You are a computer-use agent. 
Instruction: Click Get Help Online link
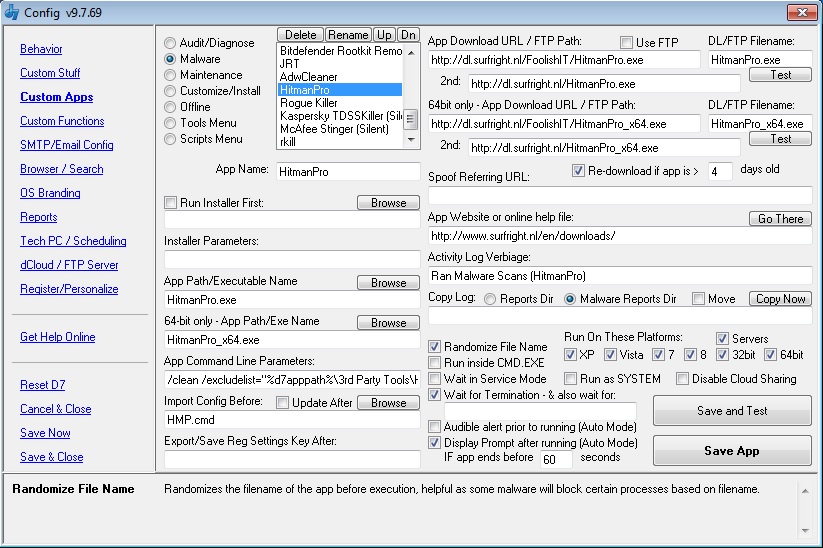[x=57, y=337]
